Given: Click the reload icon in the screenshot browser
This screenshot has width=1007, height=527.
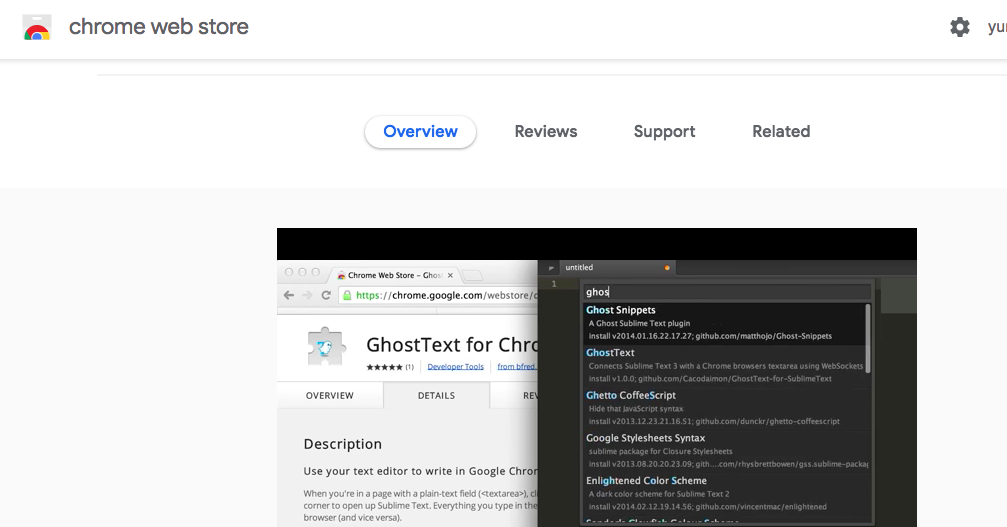Looking at the screenshot, I should point(326,295).
